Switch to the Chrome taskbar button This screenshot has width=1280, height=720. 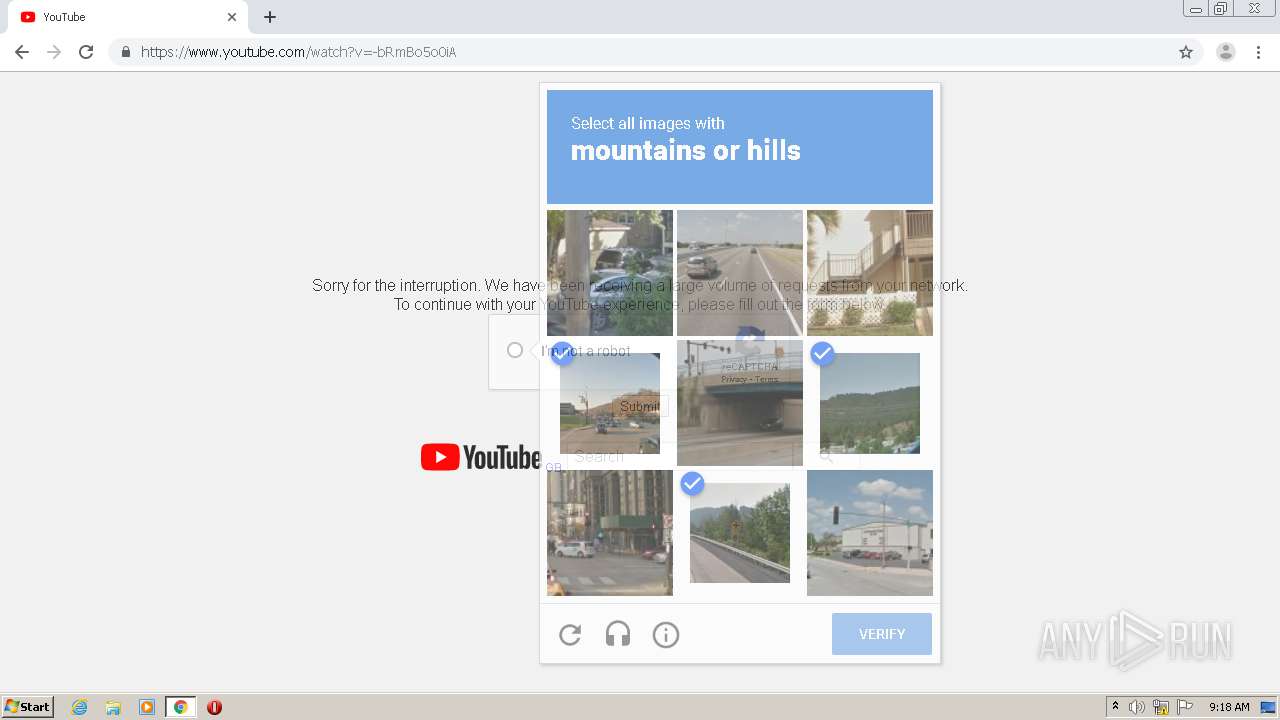pos(180,707)
